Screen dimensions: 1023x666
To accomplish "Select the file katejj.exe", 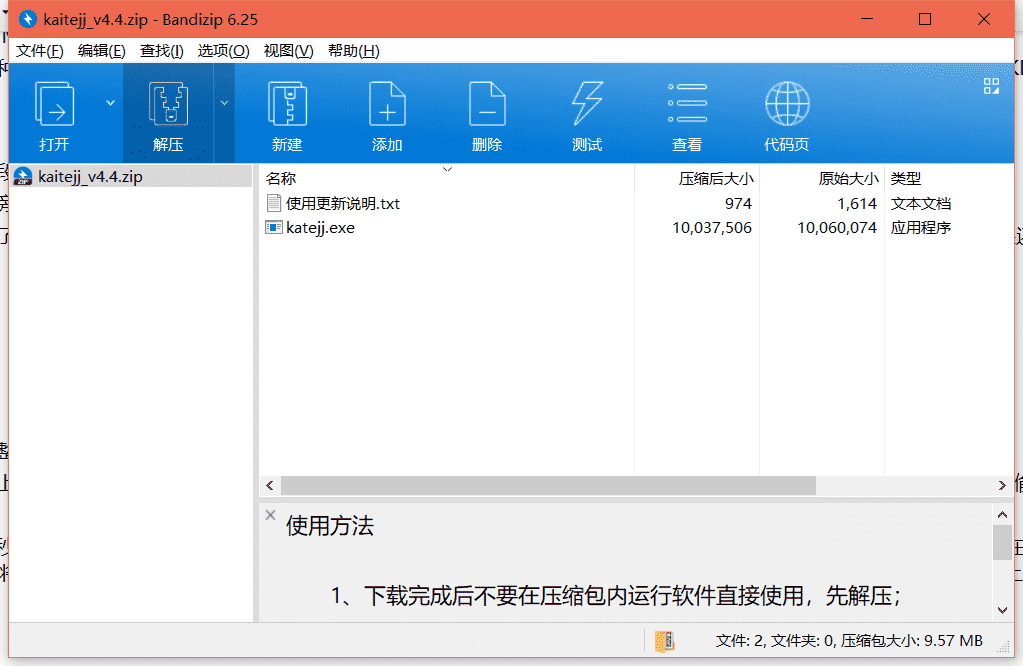I will [320, 228].
